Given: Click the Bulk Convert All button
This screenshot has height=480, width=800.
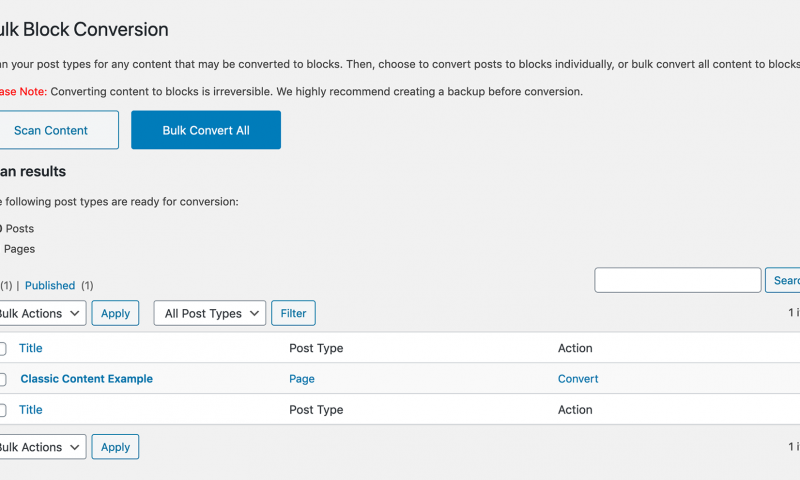Looking at the screenshot, I should [206, 130].
